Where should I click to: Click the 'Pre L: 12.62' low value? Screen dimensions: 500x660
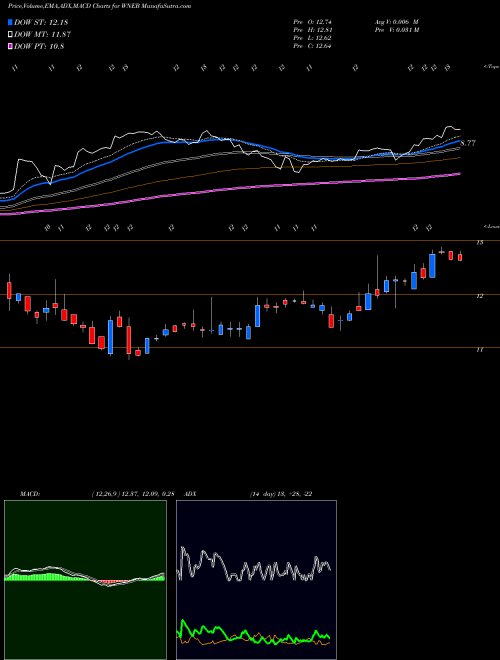point(313,38)
